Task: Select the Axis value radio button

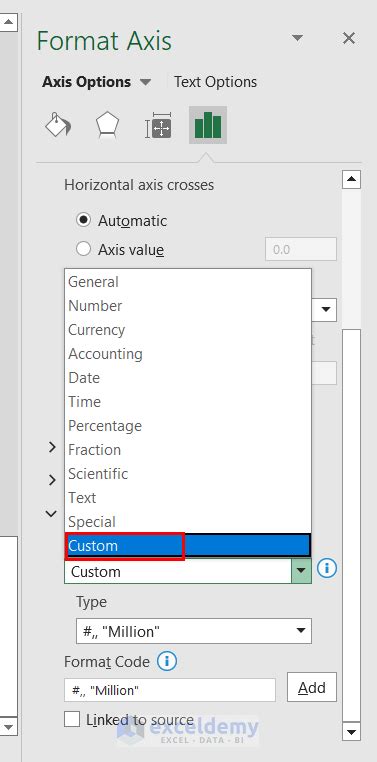Action: click(84, 249)
